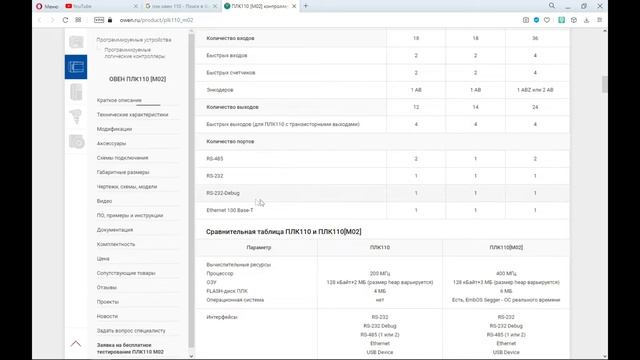Click the Сравнительная таблица heading
Screen dimensions: 640x360
[283, 231]
